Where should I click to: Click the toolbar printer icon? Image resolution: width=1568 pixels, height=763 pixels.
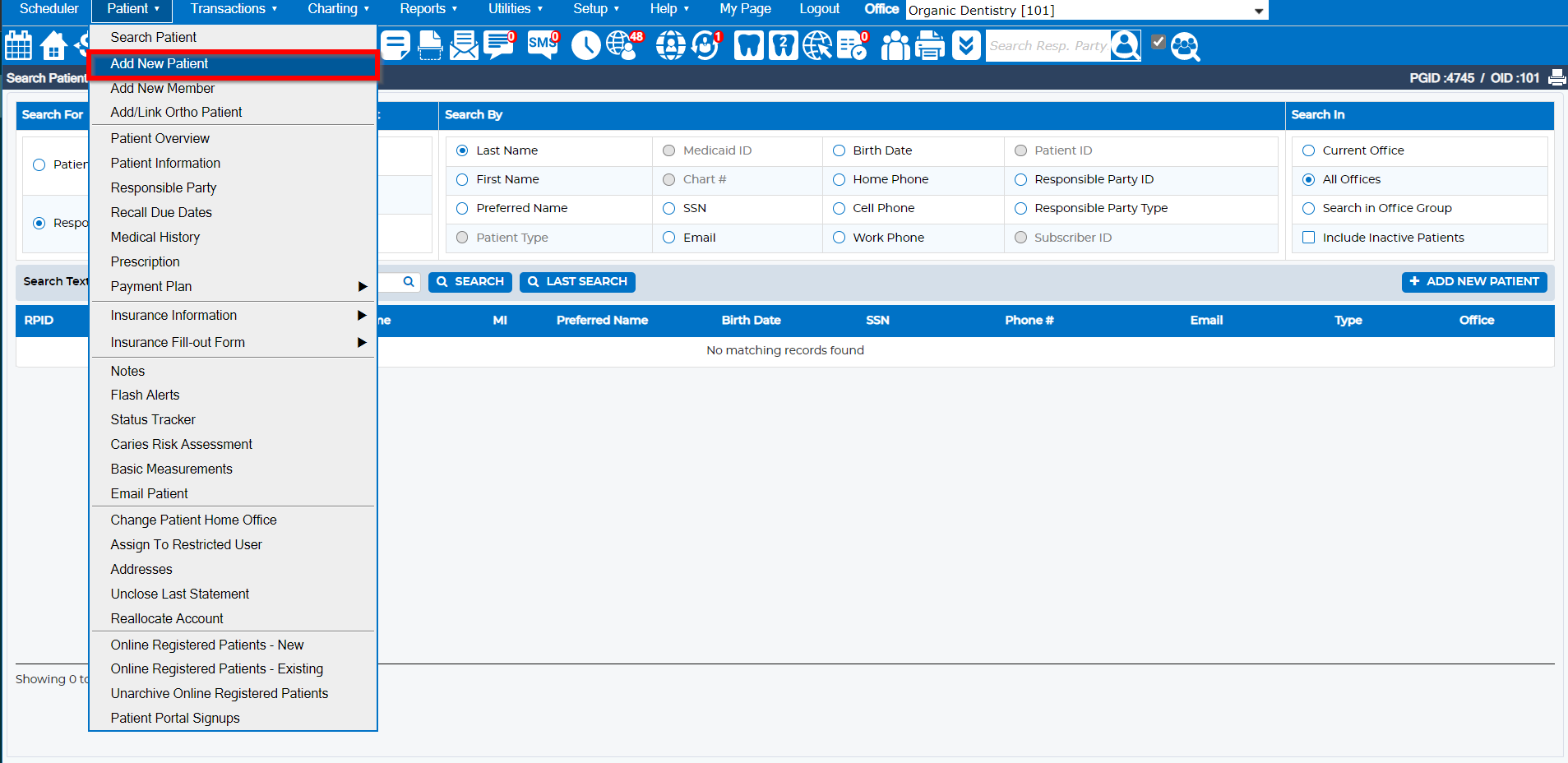click(930, 45)
